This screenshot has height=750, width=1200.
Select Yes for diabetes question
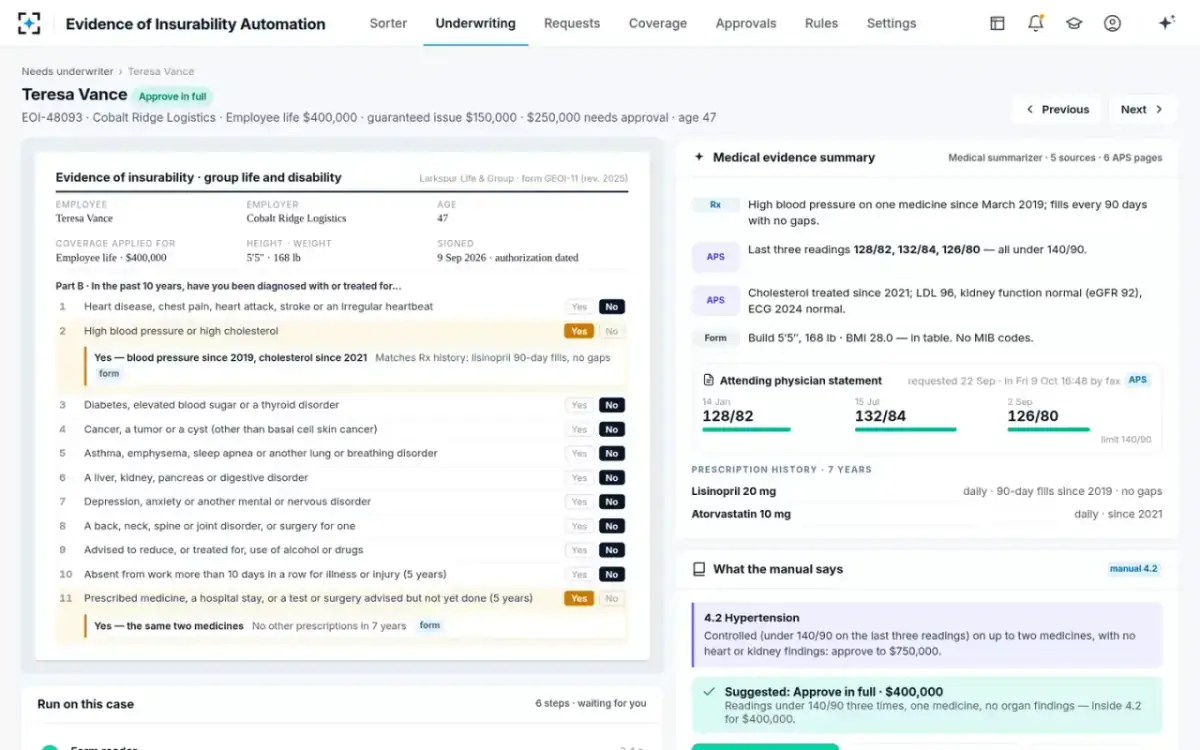pyautogui.click(x=579, y=405)
